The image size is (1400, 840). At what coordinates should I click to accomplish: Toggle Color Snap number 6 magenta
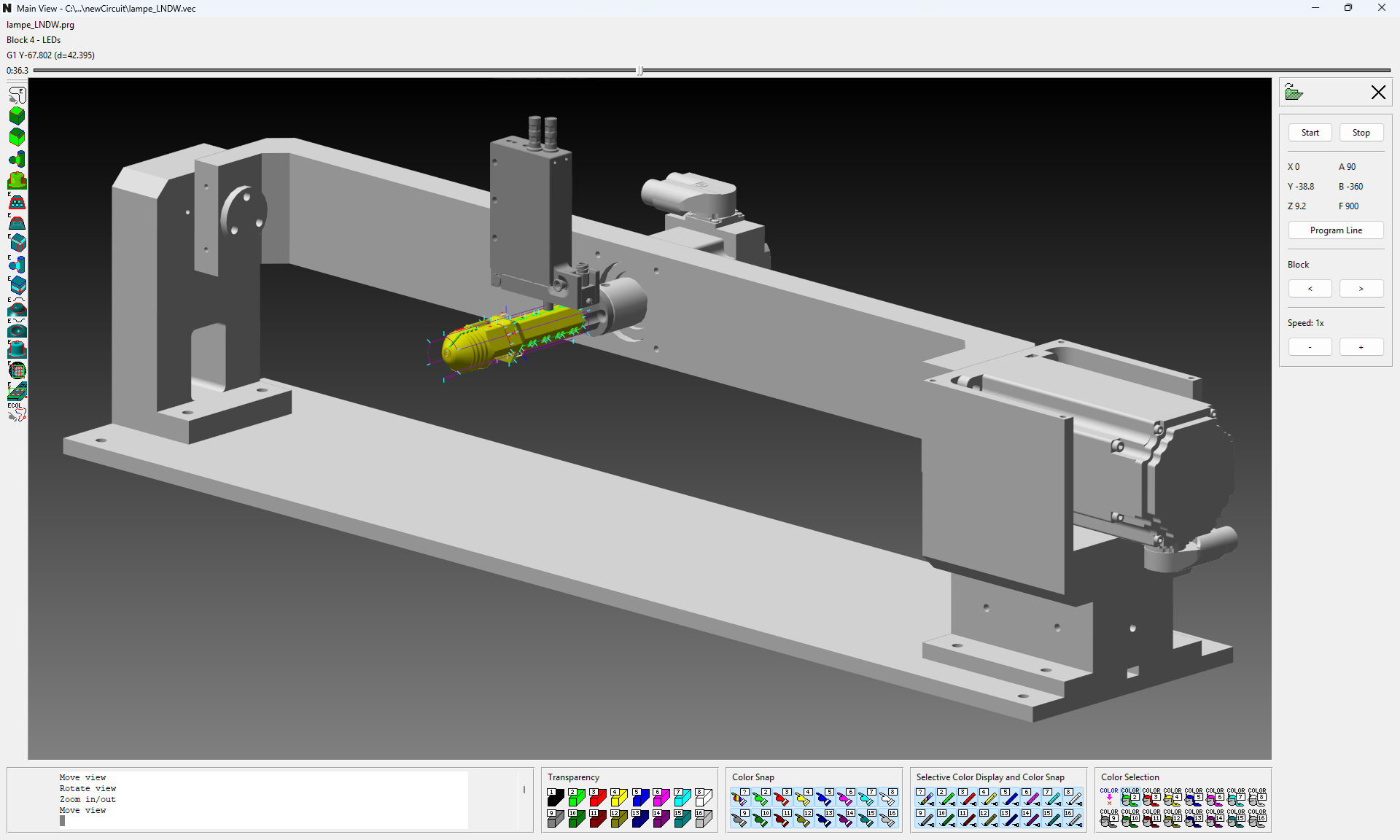click(x=846, y=798)
